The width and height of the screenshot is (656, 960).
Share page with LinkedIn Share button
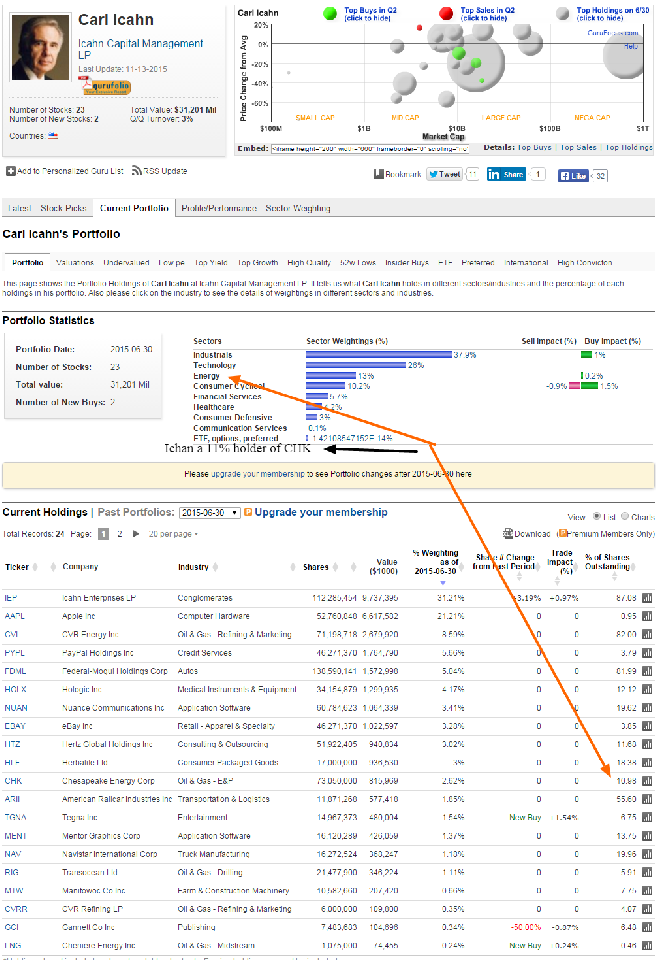tap(507, 174)
